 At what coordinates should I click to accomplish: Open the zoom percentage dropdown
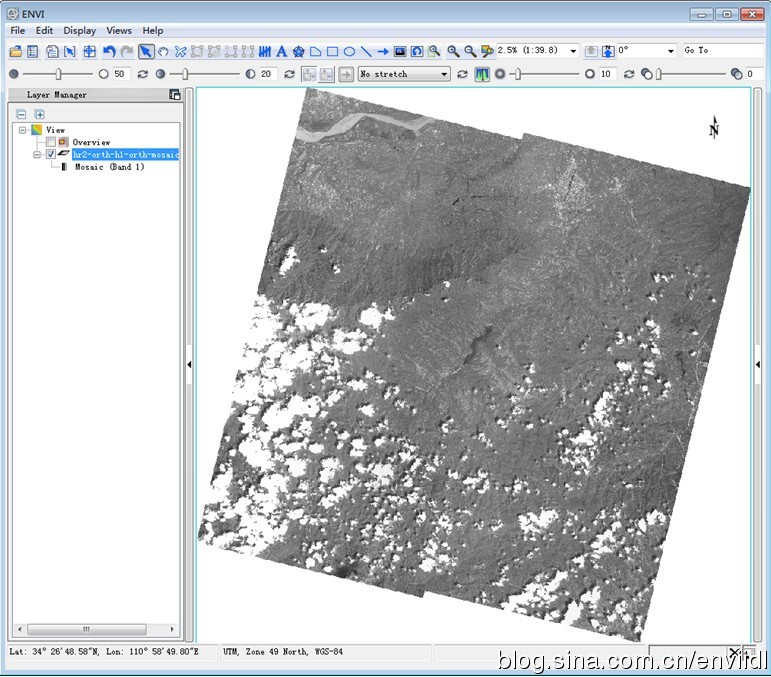click(x=573, y=51)
